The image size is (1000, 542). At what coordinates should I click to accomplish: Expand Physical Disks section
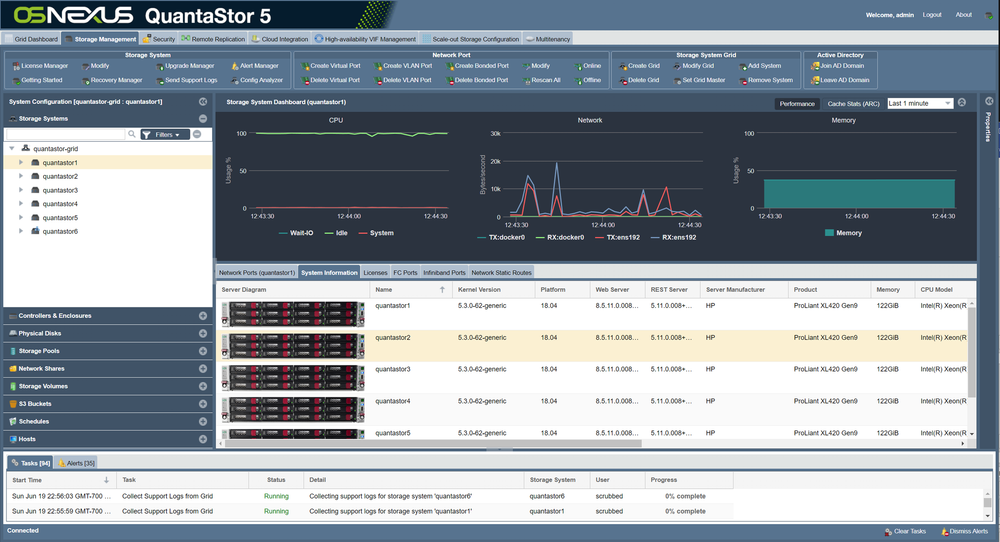click(x=203, y=333)
